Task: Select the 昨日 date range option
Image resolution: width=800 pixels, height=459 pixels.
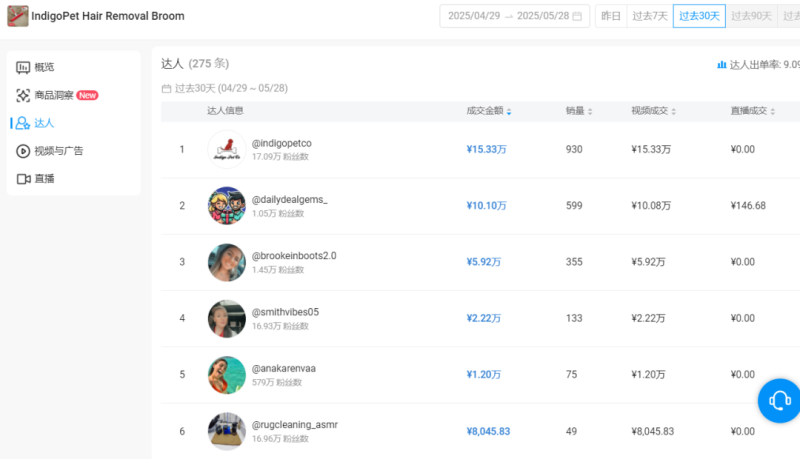Action: point(610,16)
